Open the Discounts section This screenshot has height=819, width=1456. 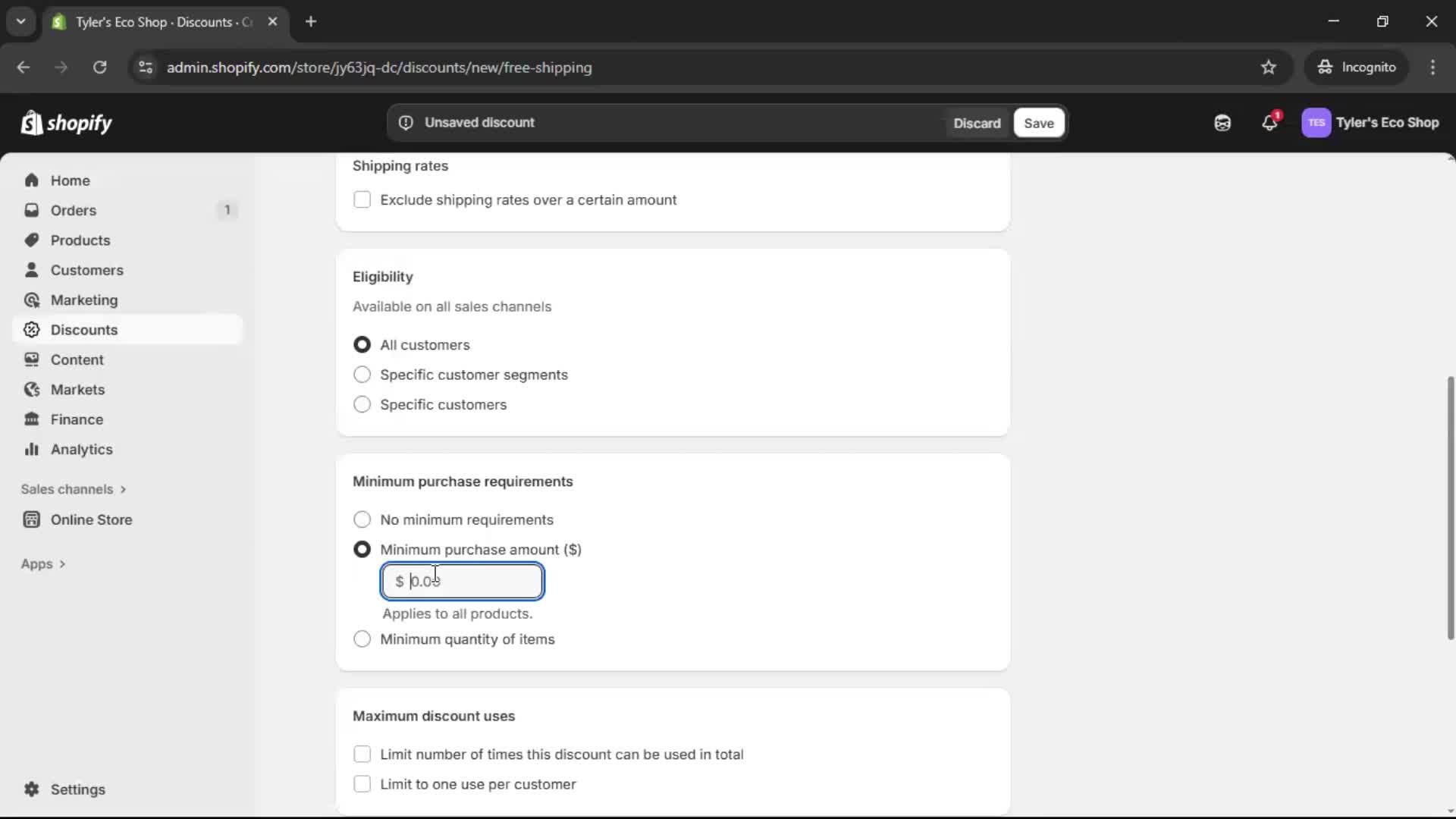[83, 329]
